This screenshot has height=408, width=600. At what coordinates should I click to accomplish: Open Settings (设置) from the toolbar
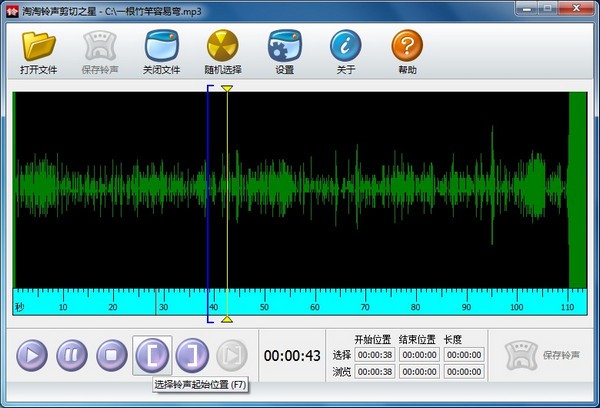click(284, 46)
